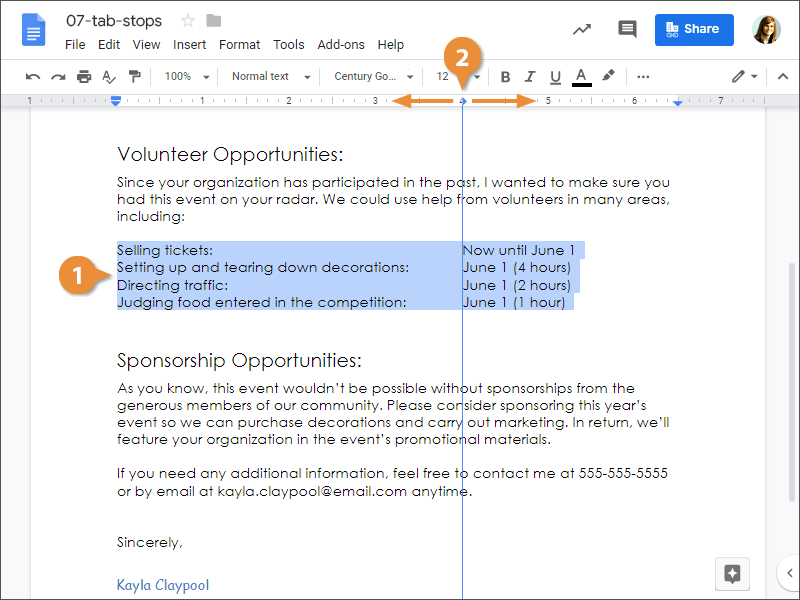800x600 pixels.
Task: Click 'June 1 (1 hour)' text
Action: click(x=514, y=303)
